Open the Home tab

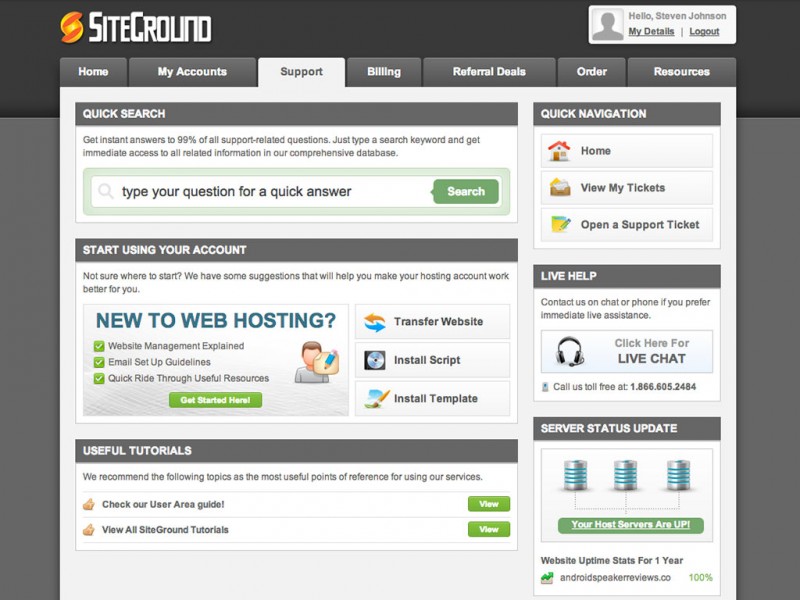tap(93, 72)
